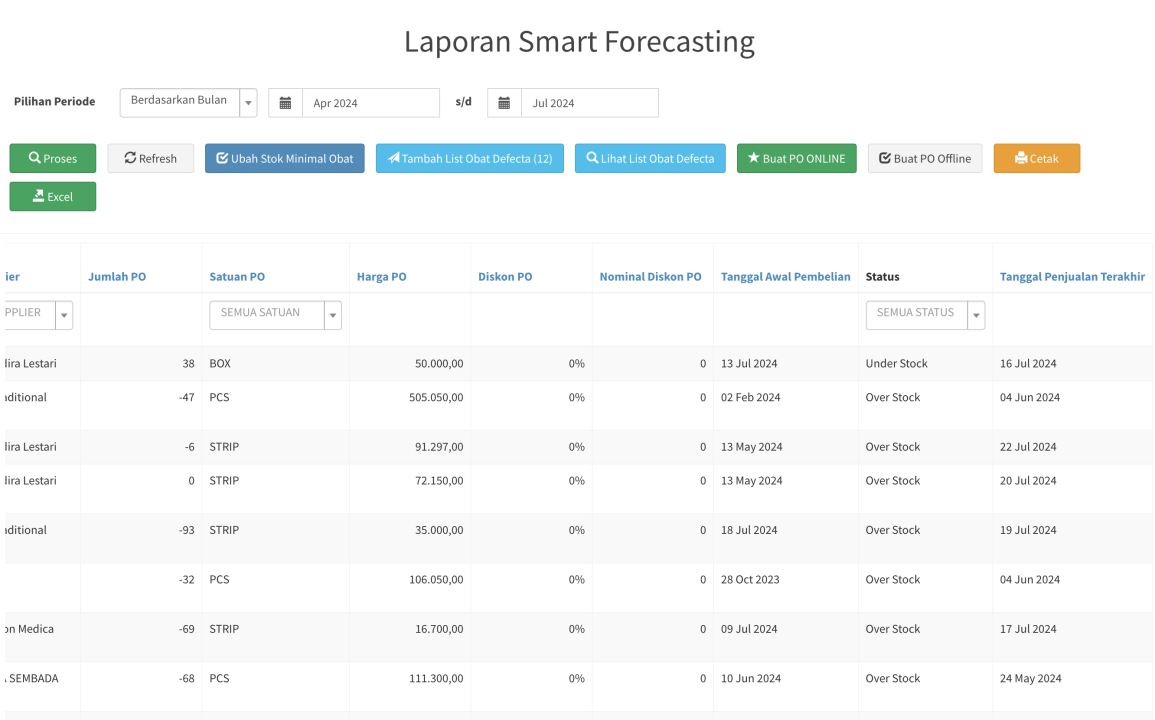Viewport: 1155px width, 720px height.
Task: Open Ubah Stok Minimal Obat
Action: 285,158
